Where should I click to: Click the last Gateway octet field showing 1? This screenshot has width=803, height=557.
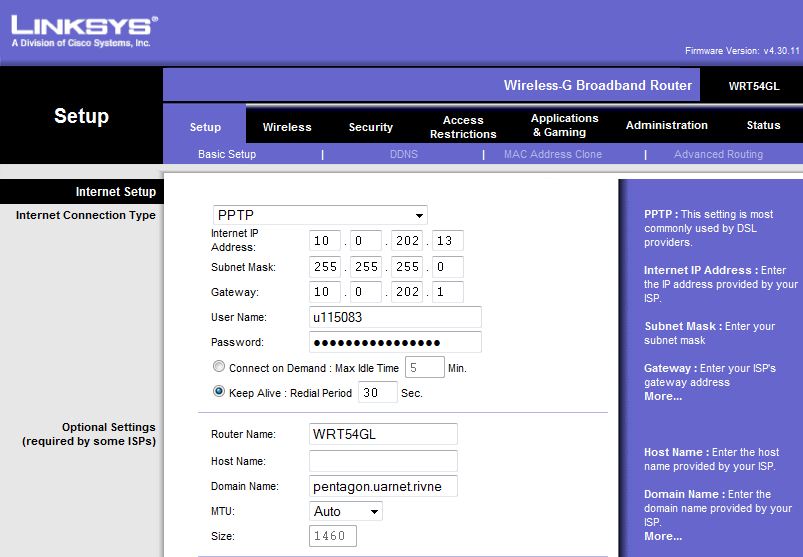tap(448, 292)
